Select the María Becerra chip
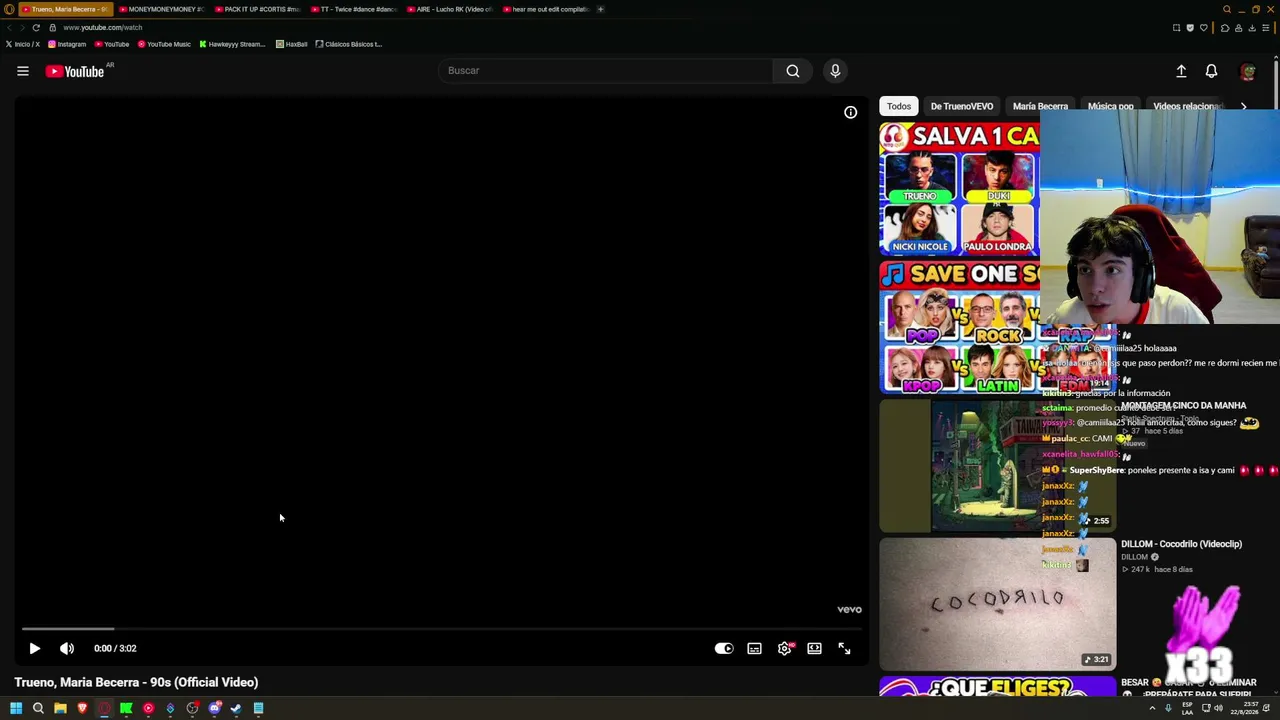 click(x=1040, y=106)
